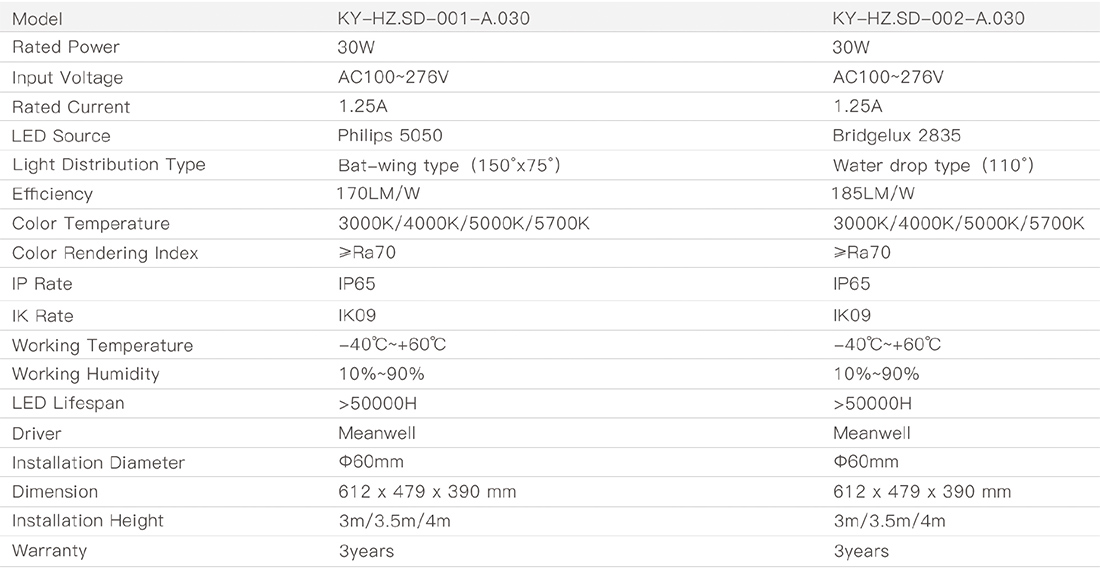Click the Bat-wing type distribution value
1100x574 pixels.
point(448,165)
